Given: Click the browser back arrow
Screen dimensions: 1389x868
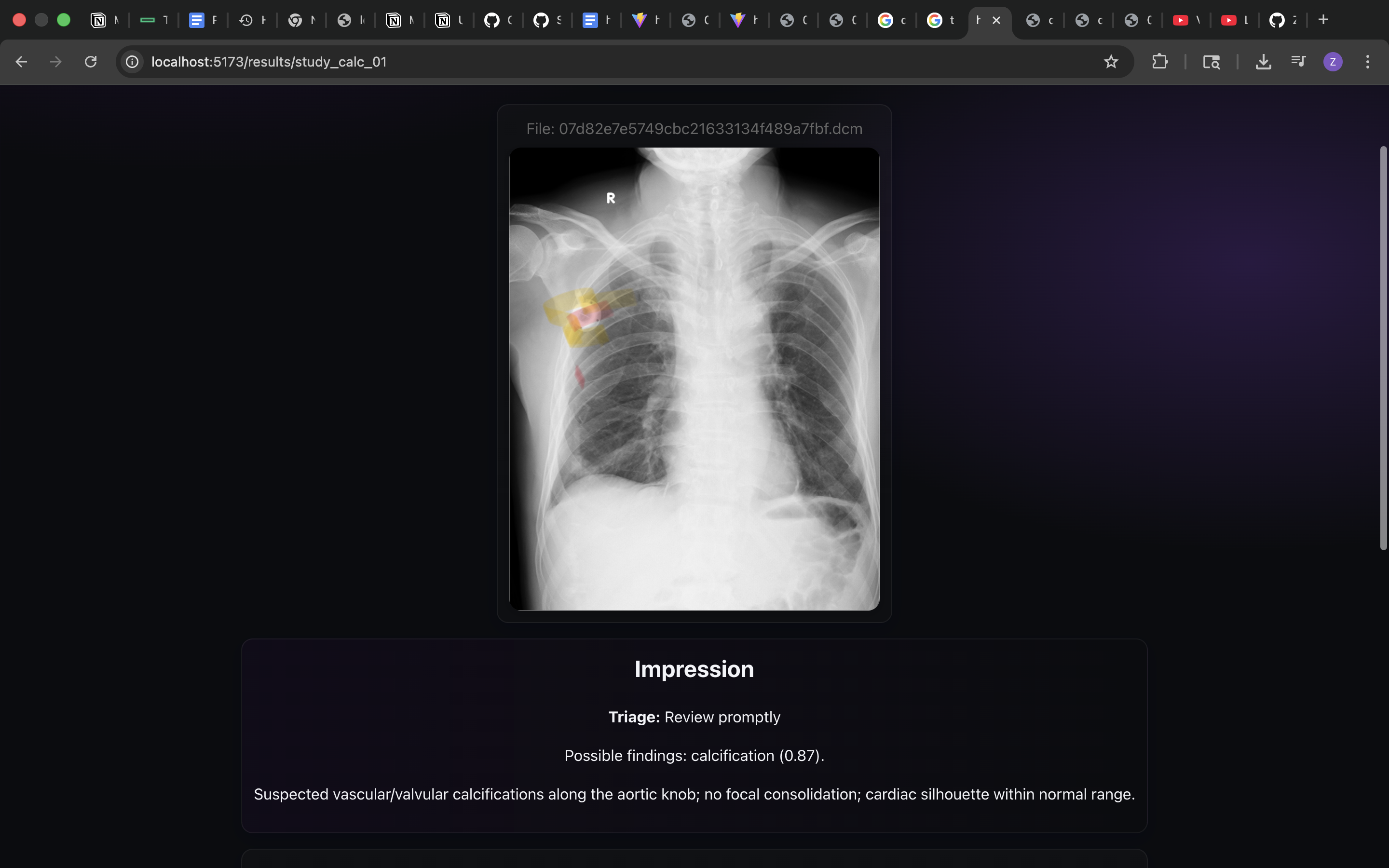Looking at the screenshot, I should point(21,61).
